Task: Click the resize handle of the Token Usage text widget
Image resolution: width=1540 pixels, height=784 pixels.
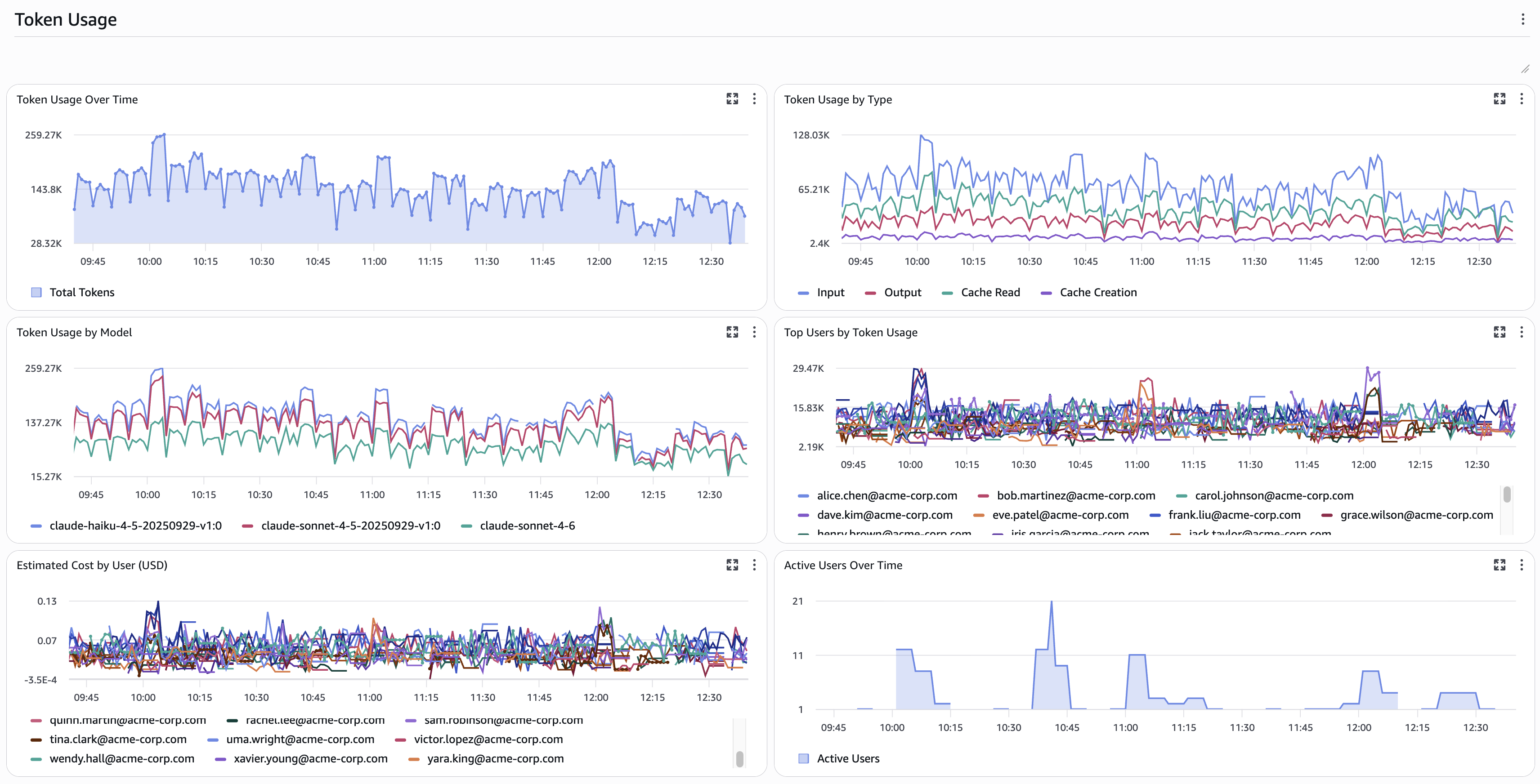Action: tap(1525, 69)
